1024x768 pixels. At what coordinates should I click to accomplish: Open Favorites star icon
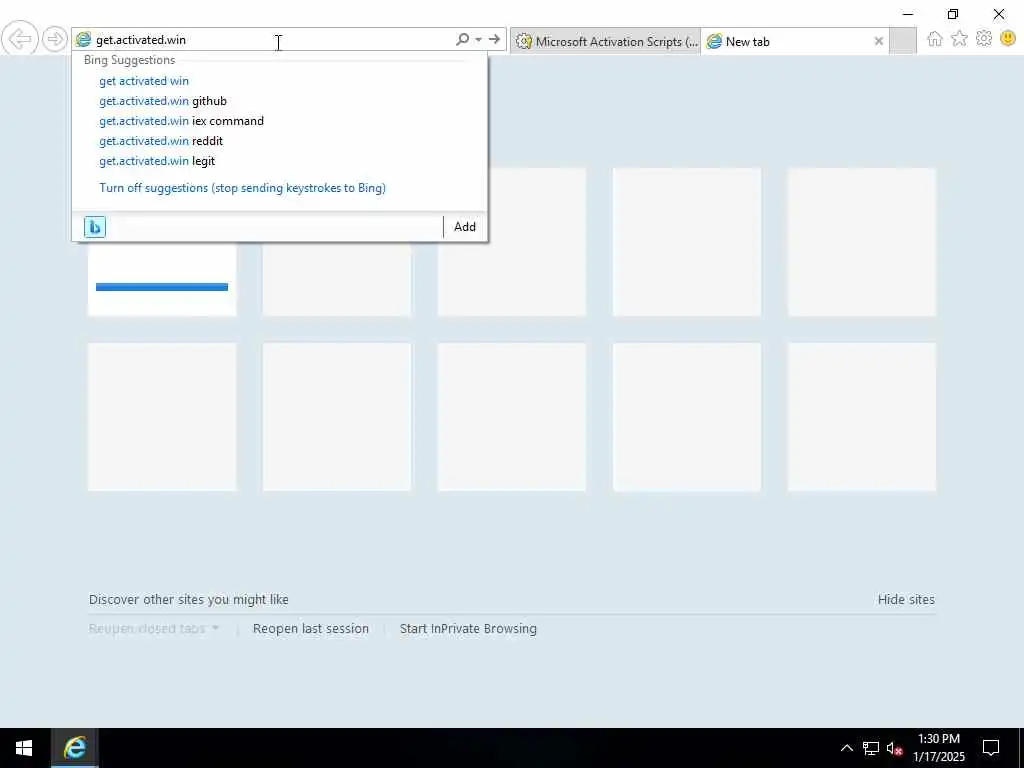coord(959,39)
